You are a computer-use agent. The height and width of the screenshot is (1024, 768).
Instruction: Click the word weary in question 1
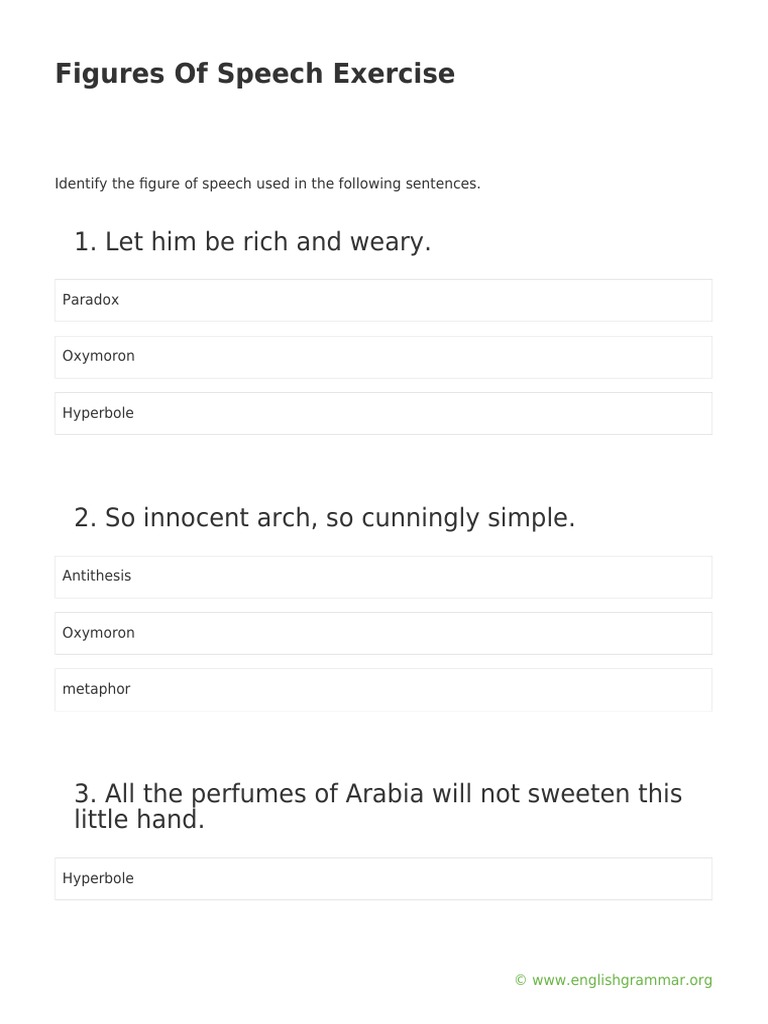pos(387,243)
